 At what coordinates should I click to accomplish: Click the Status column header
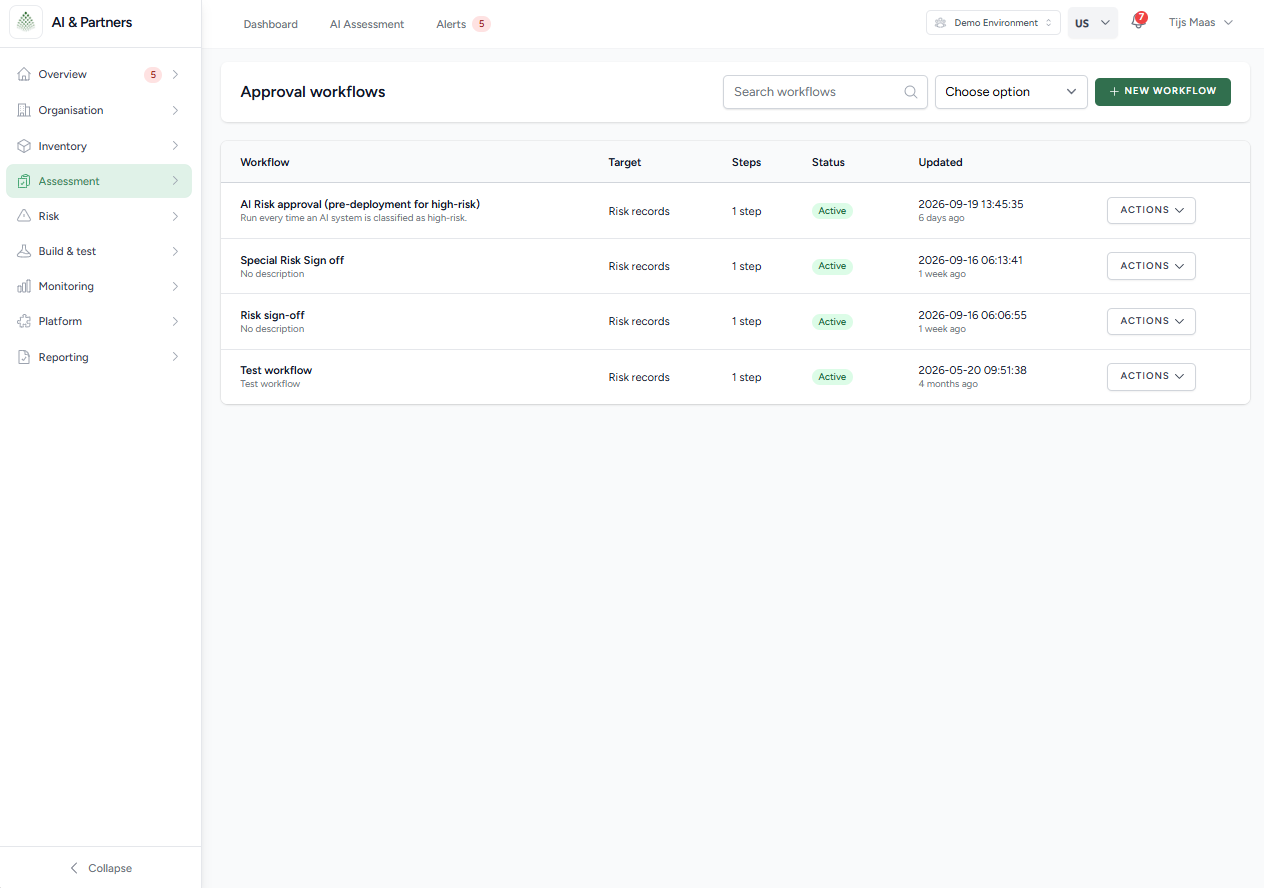coord(828,162)
